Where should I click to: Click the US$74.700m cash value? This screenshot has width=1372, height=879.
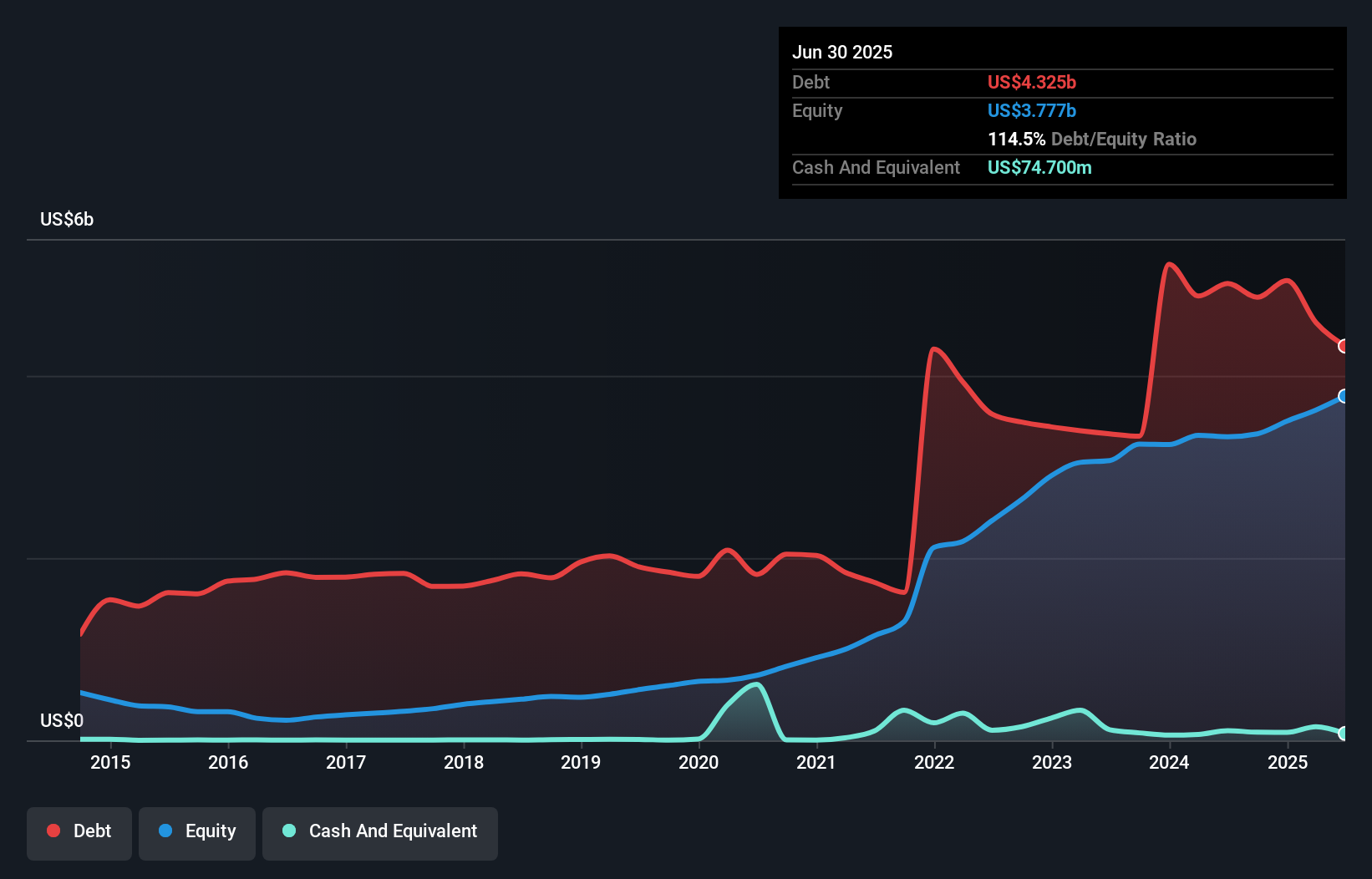pyautogui.click(x=1039, y=168)
